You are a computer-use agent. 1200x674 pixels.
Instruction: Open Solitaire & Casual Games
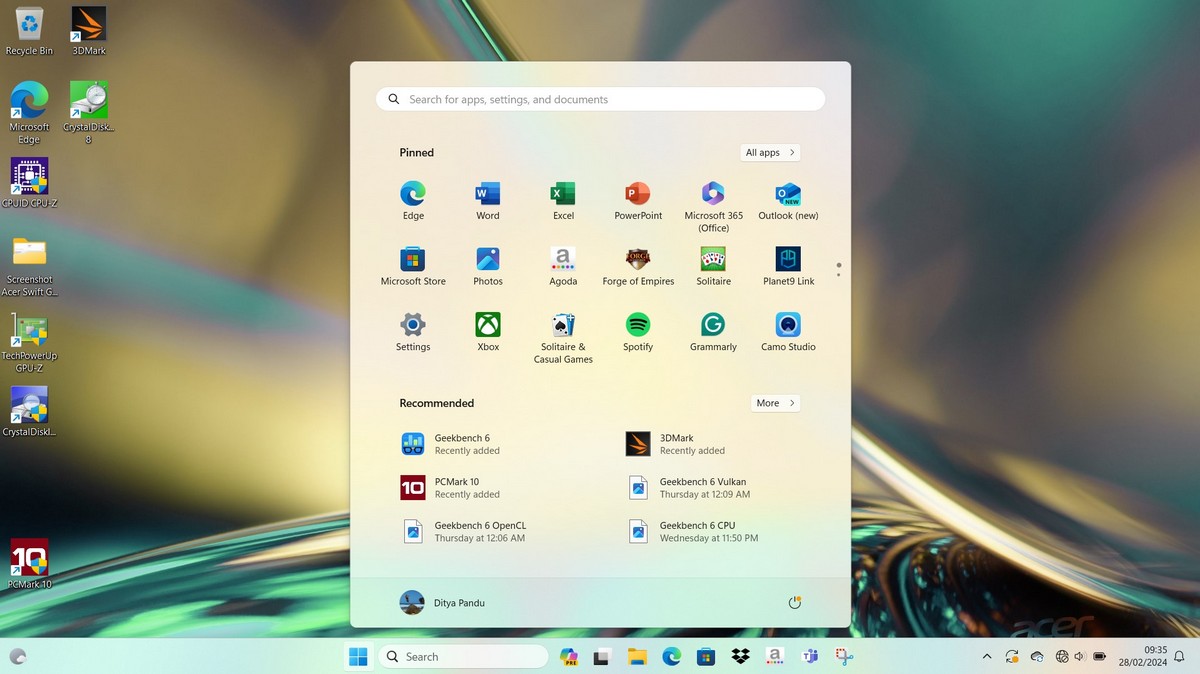tap(563, 339)
